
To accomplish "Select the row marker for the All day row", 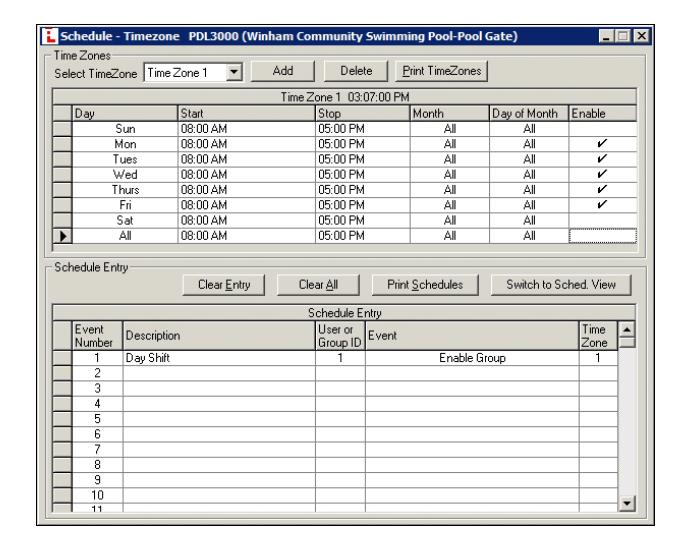I will pyautogui.click(x=62, y=236).
